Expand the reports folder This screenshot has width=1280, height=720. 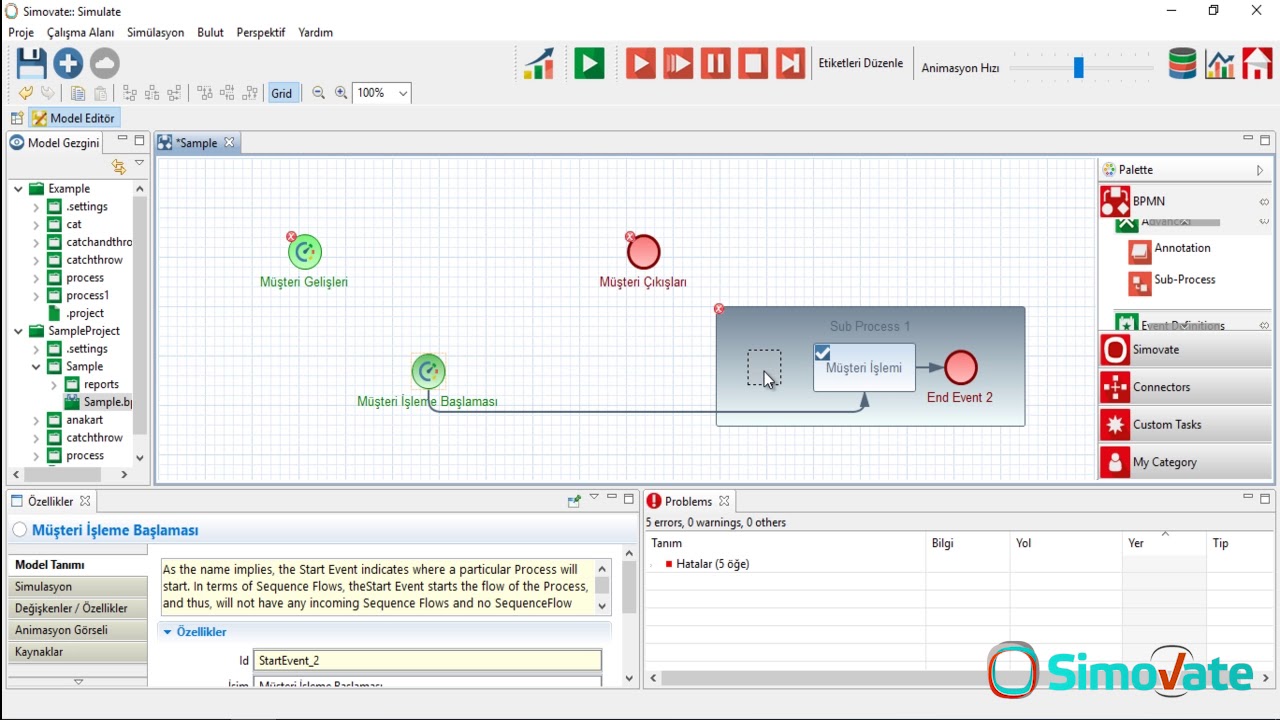pos(54,385)
